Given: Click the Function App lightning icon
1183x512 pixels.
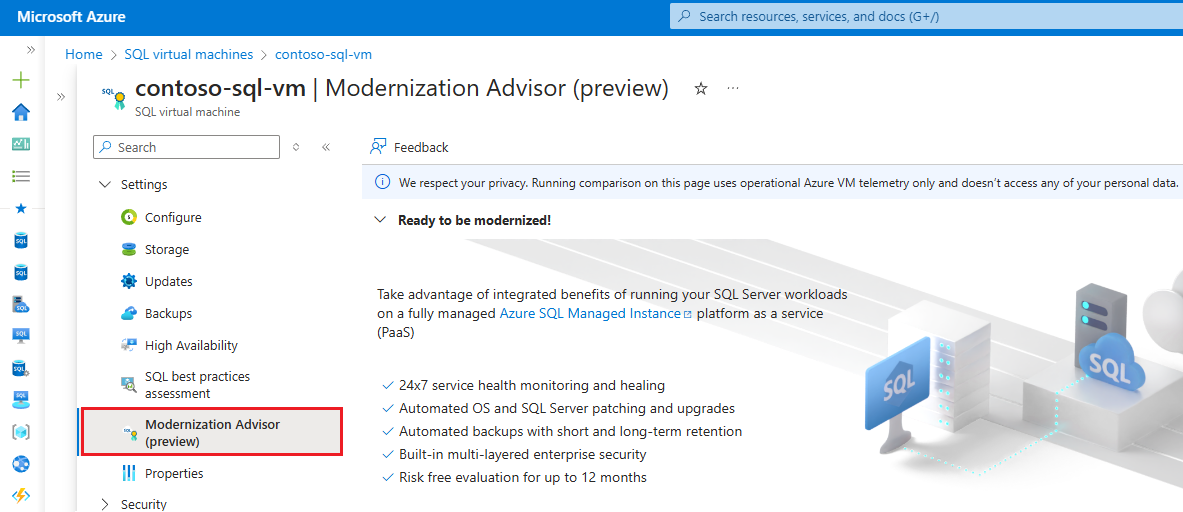Looking at the screenshot, I should coord(21,496).
